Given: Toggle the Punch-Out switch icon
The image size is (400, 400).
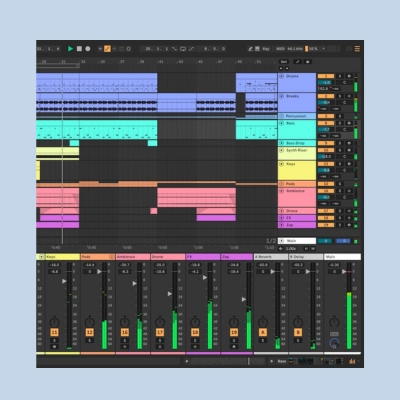Looking at the screenshot, I should [191, 49].
